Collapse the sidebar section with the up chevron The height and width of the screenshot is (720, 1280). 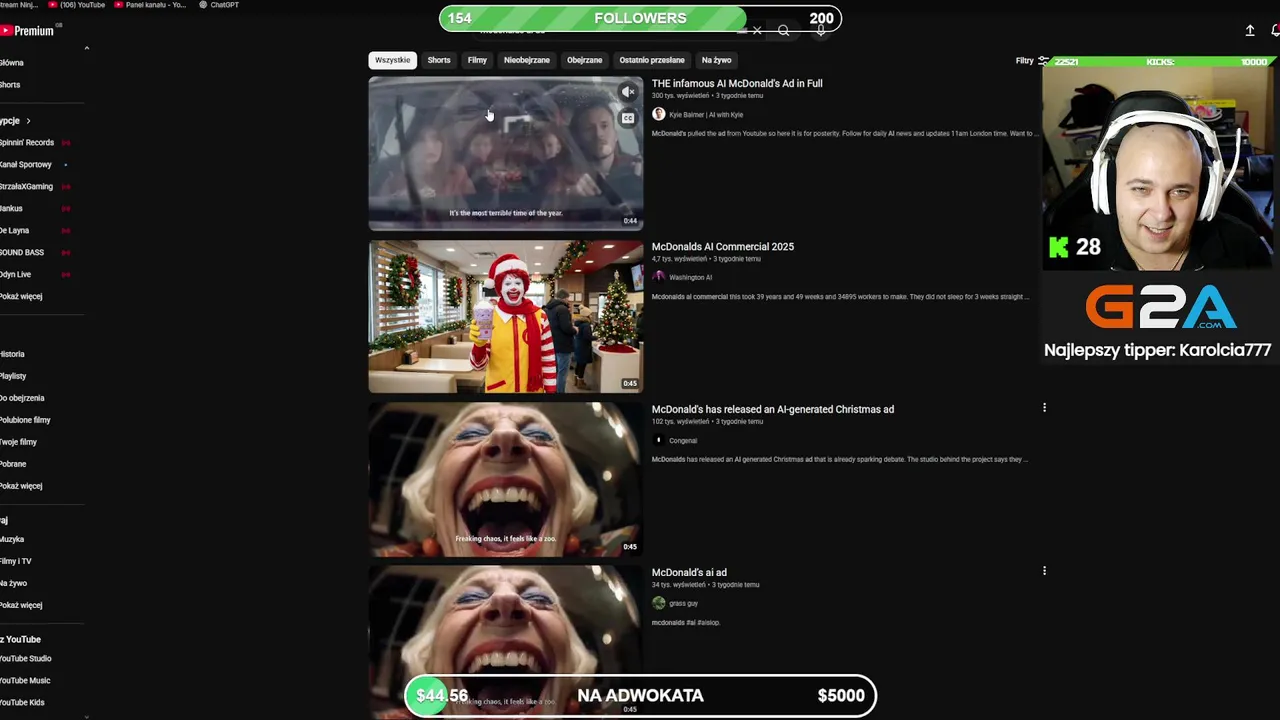[86, 48]
